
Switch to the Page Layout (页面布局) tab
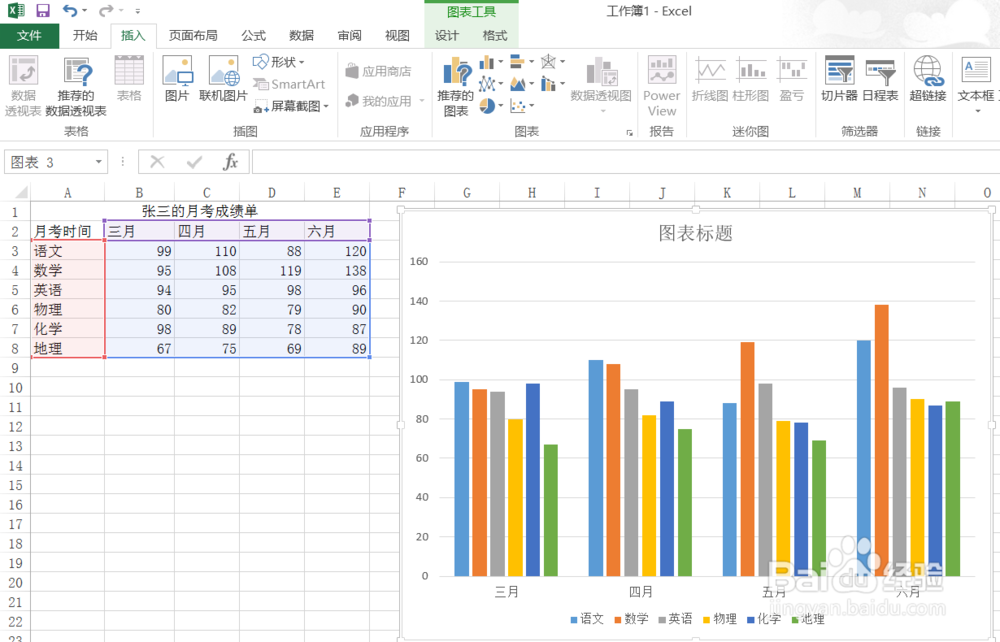pos(193,36)
